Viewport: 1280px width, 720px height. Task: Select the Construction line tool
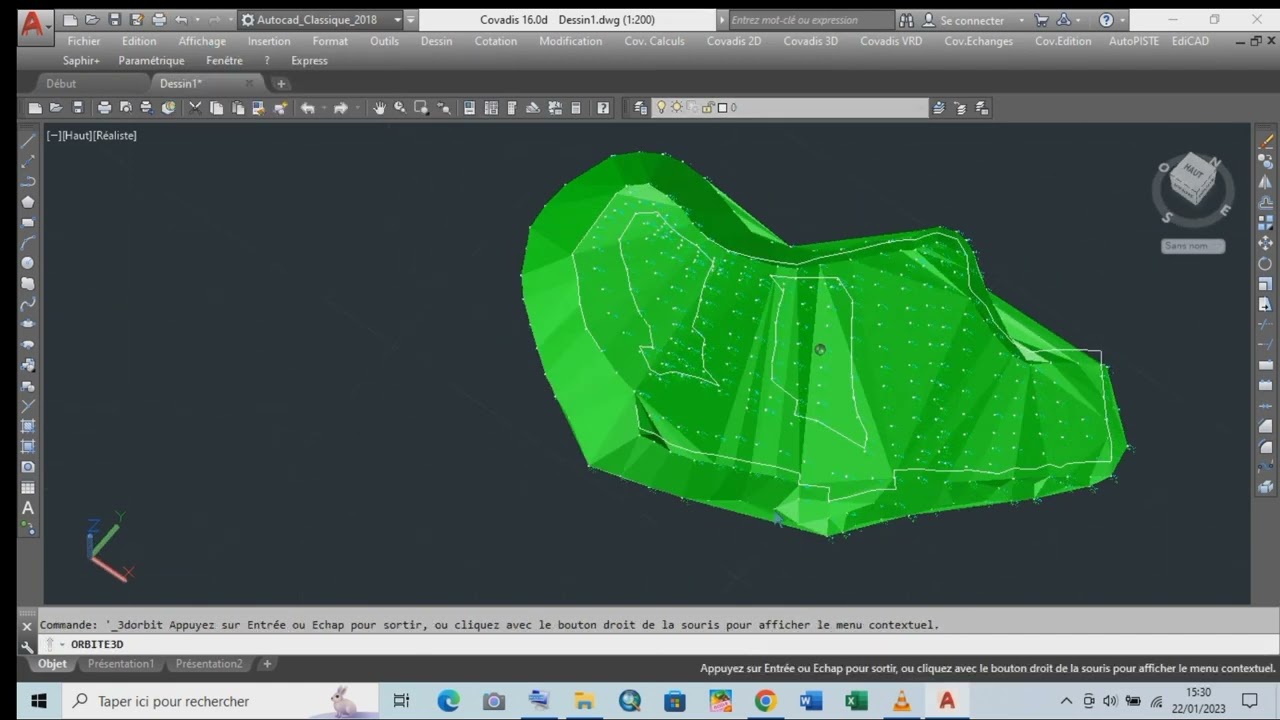[x=28, y=160]
